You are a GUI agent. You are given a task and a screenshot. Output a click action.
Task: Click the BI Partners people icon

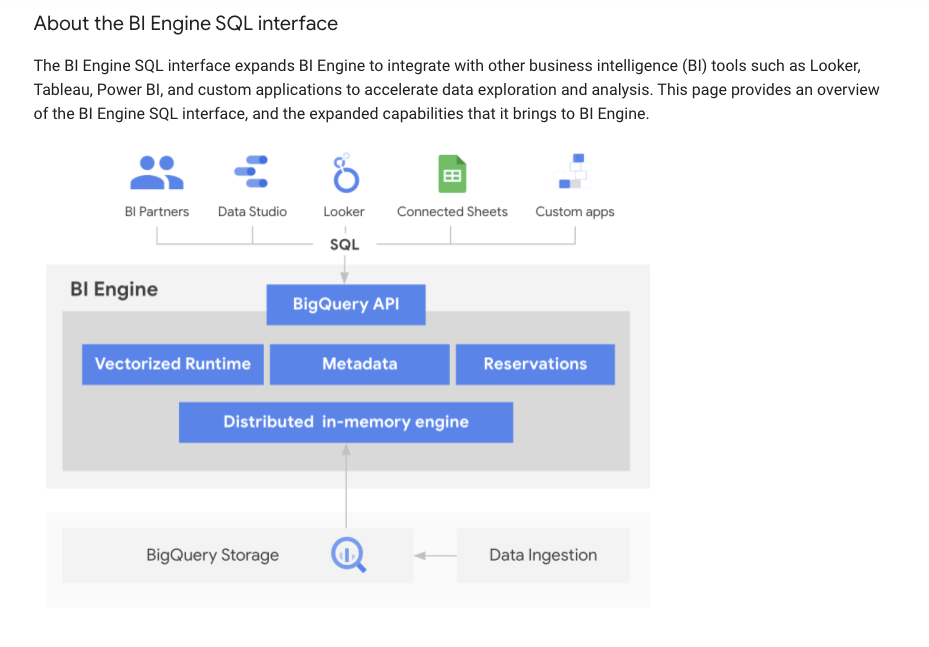click(x=157, y=172)
